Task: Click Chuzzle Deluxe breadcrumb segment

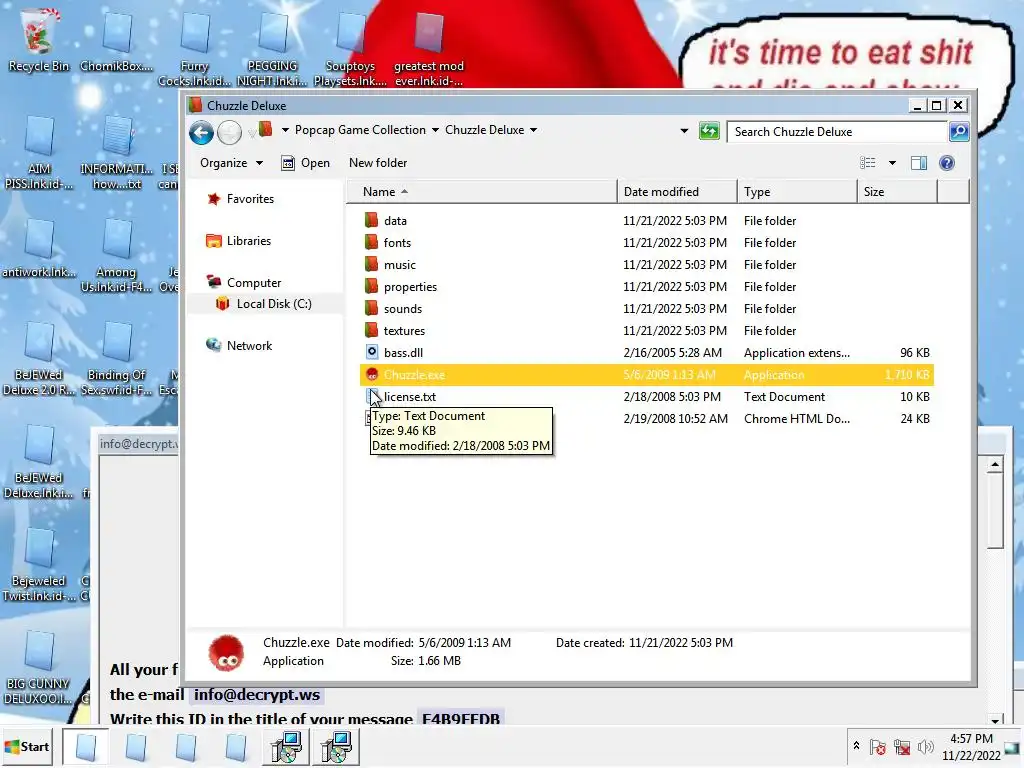Action: [x=485, y=130]
